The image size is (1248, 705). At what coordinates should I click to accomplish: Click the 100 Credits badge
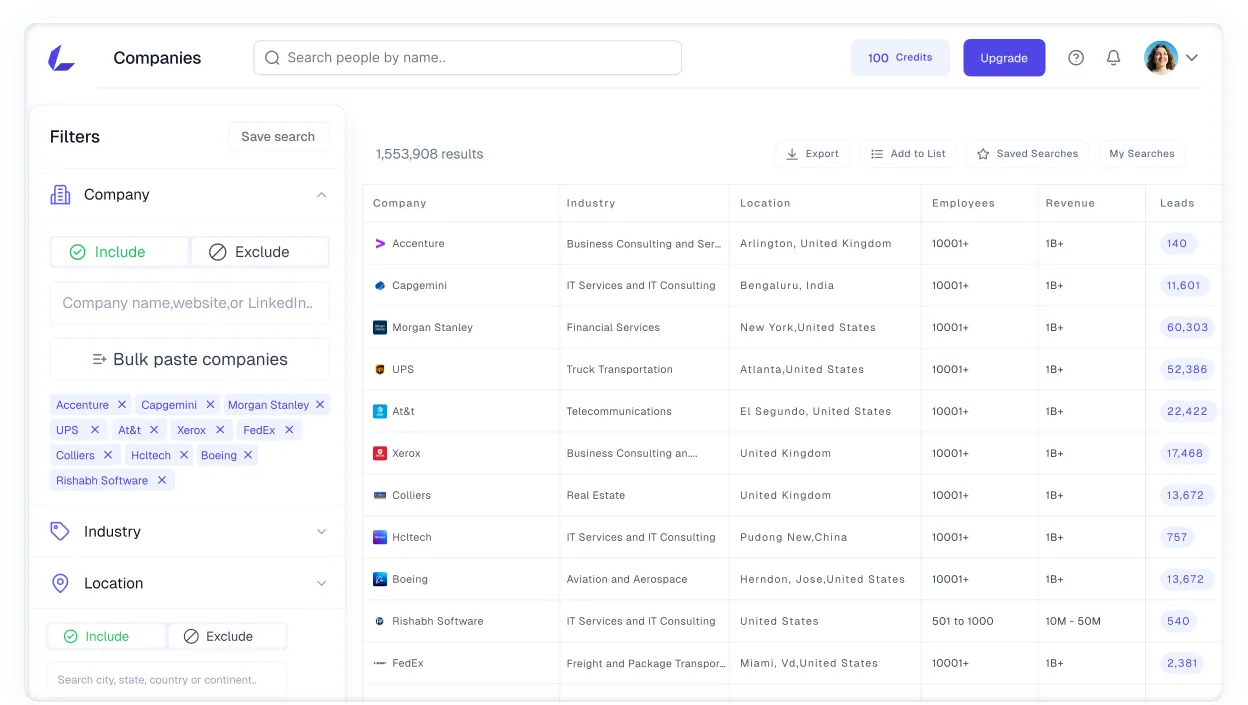[900, 58]
